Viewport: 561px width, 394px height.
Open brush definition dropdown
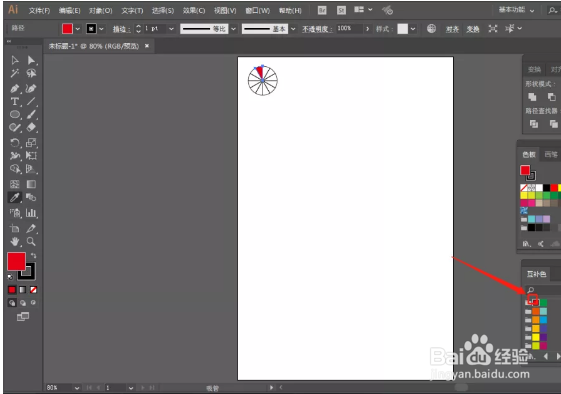[x=293, y=29]
